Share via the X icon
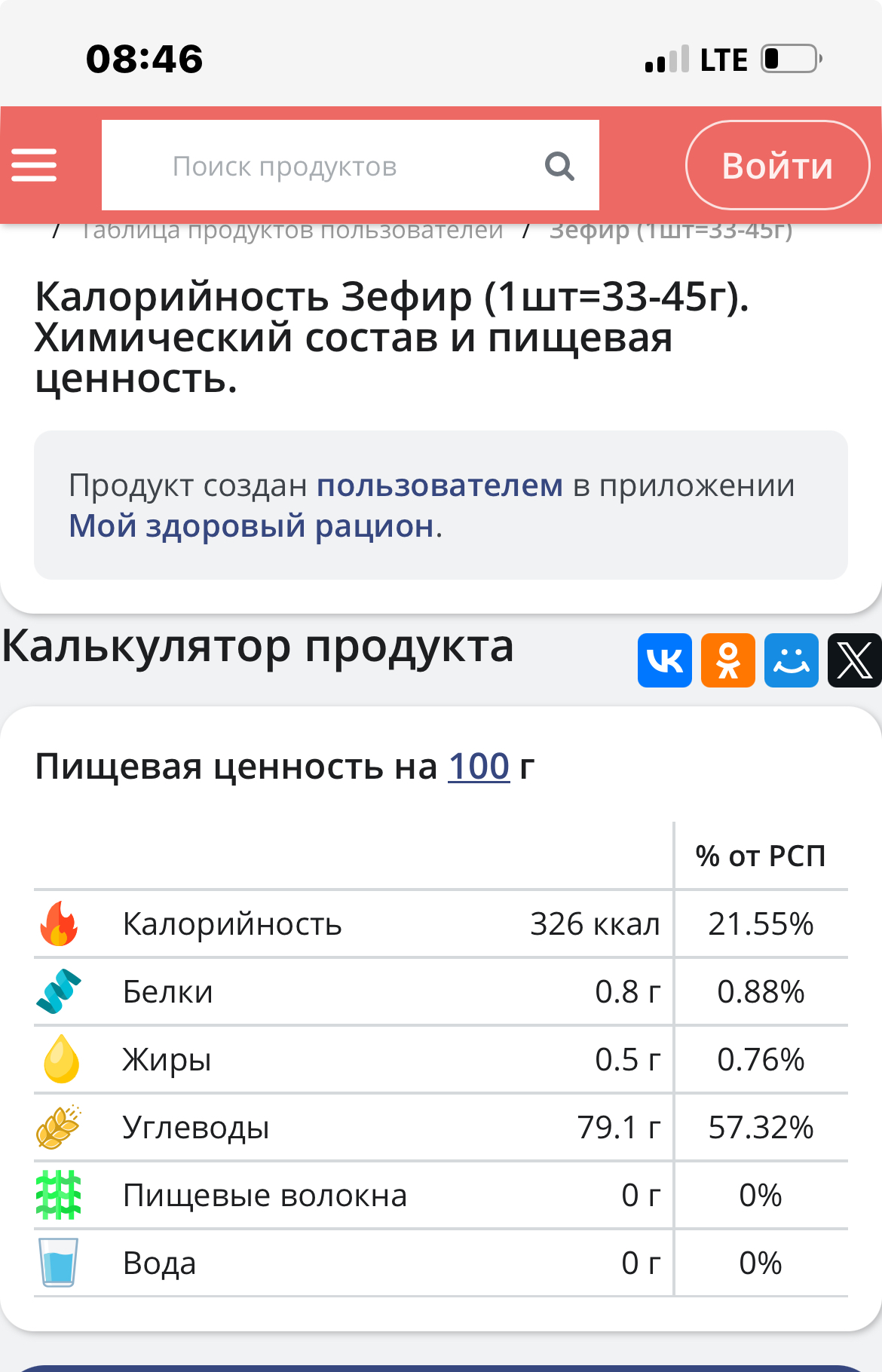 855,660
